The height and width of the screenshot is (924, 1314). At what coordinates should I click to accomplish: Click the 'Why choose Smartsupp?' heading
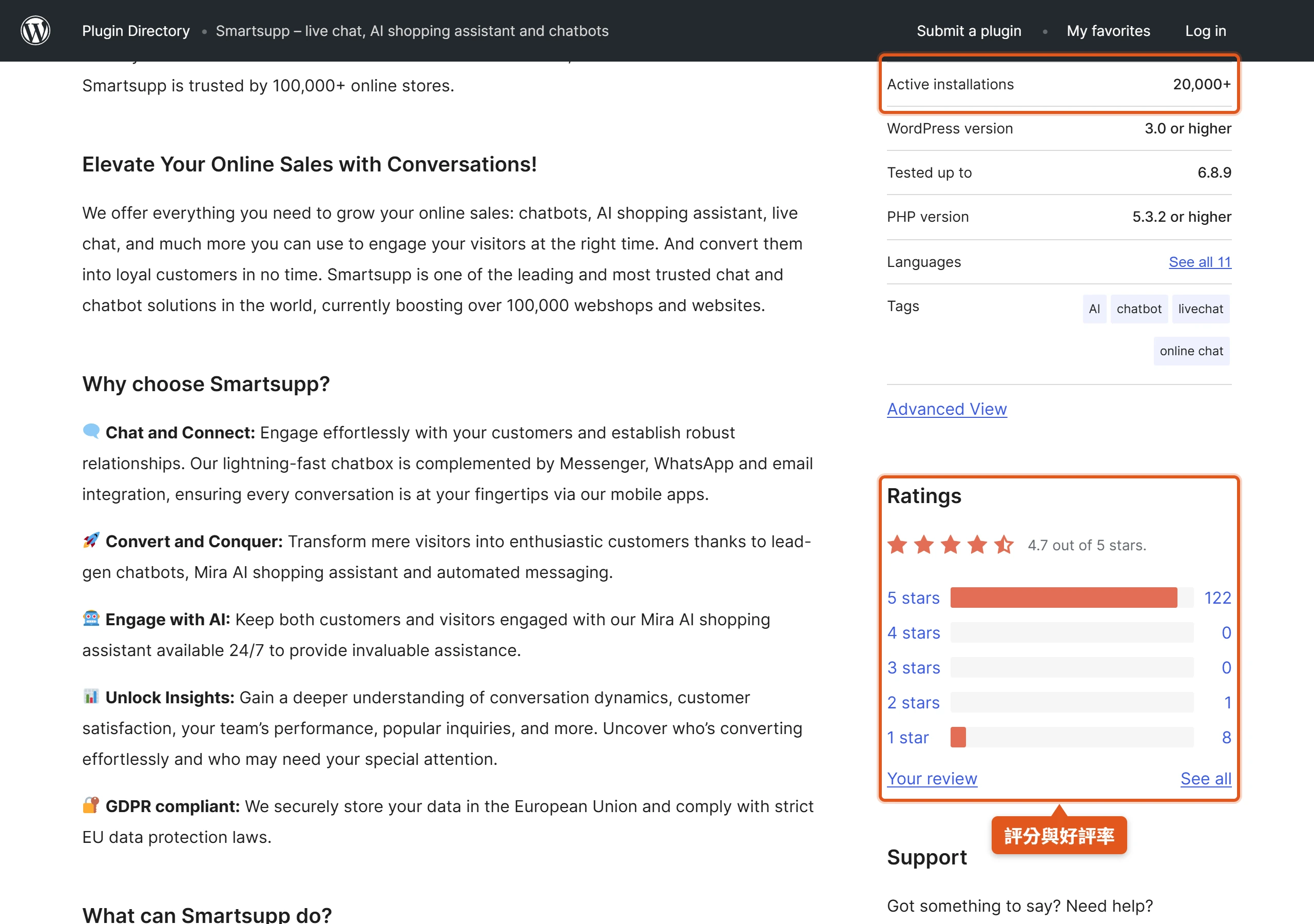pos(206,383)
